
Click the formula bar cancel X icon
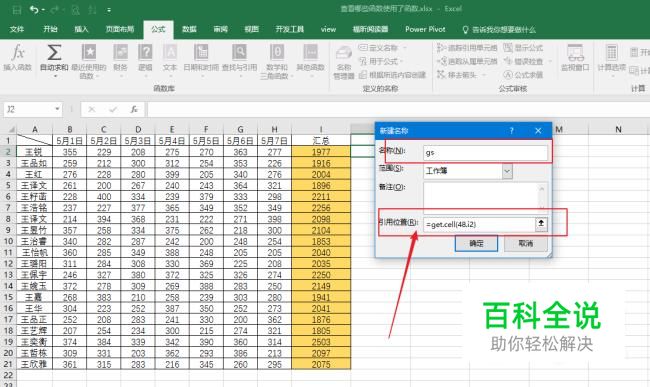[x=92, y=109]
